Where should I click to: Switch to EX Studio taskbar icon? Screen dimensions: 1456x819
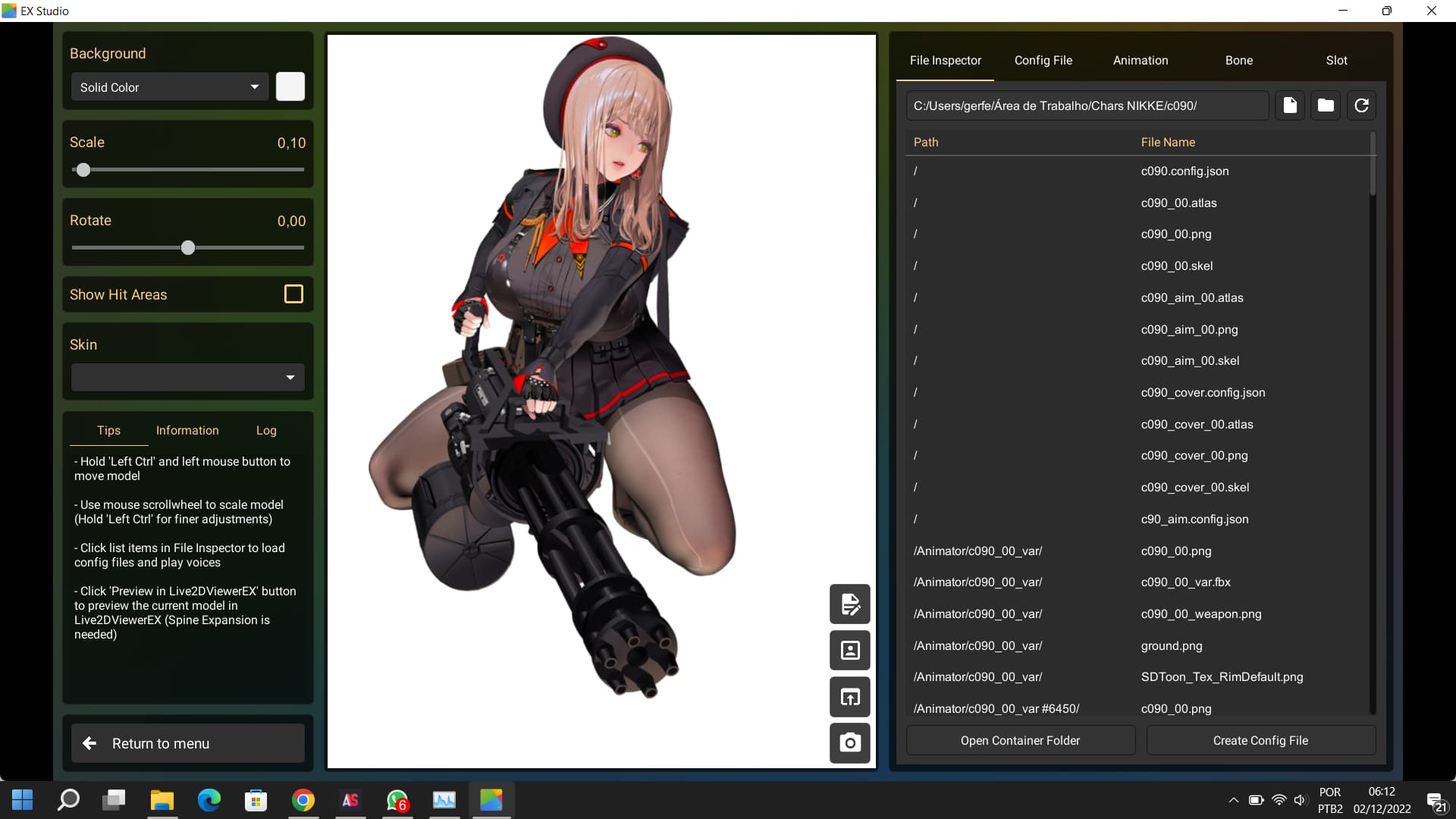(491, 800)
